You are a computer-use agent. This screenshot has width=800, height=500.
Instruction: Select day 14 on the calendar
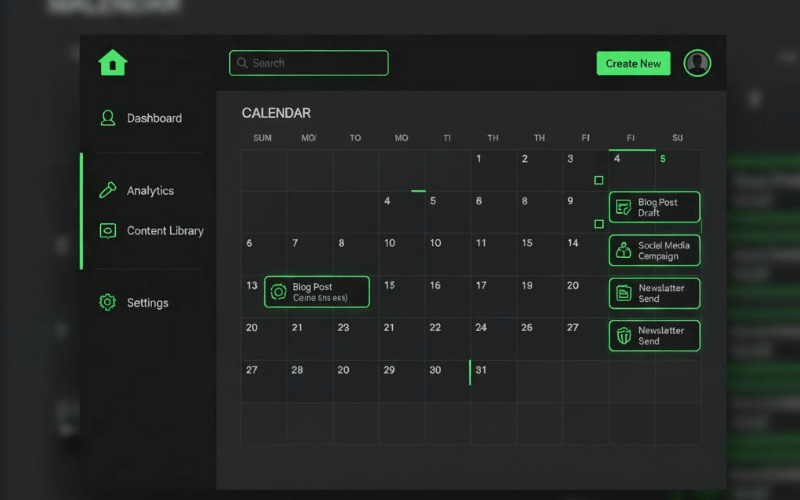pos(573,243)
